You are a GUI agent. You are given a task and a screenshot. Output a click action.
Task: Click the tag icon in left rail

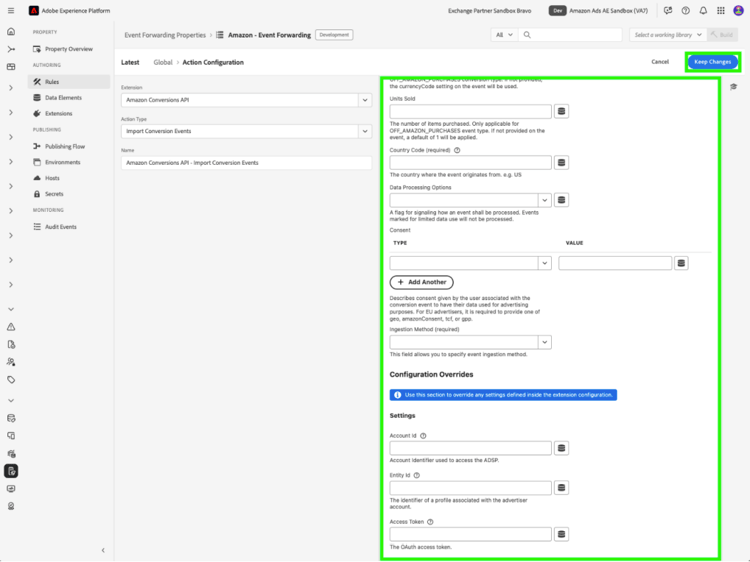[11, 380]
